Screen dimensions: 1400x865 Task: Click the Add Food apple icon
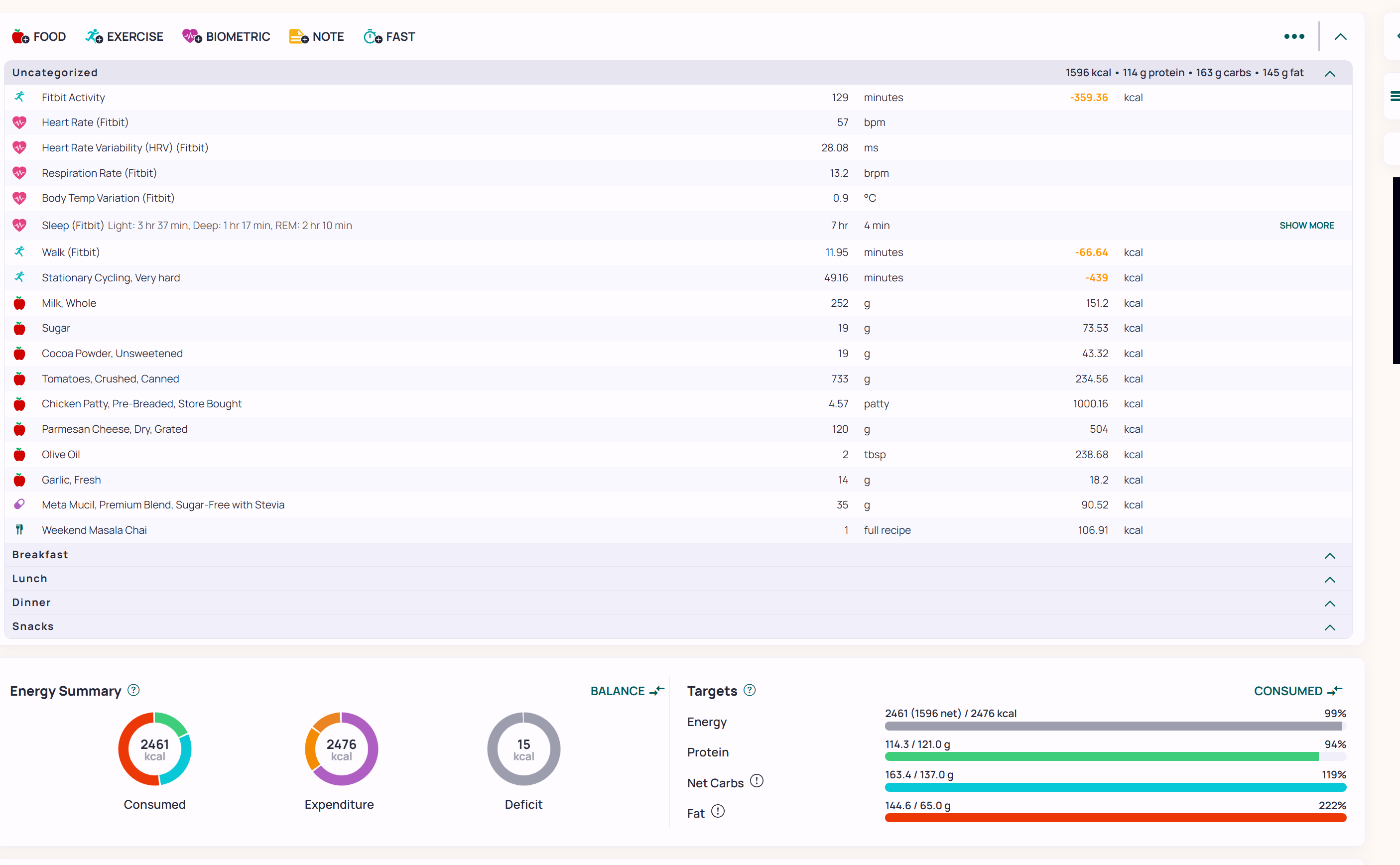tap(20, 37)
